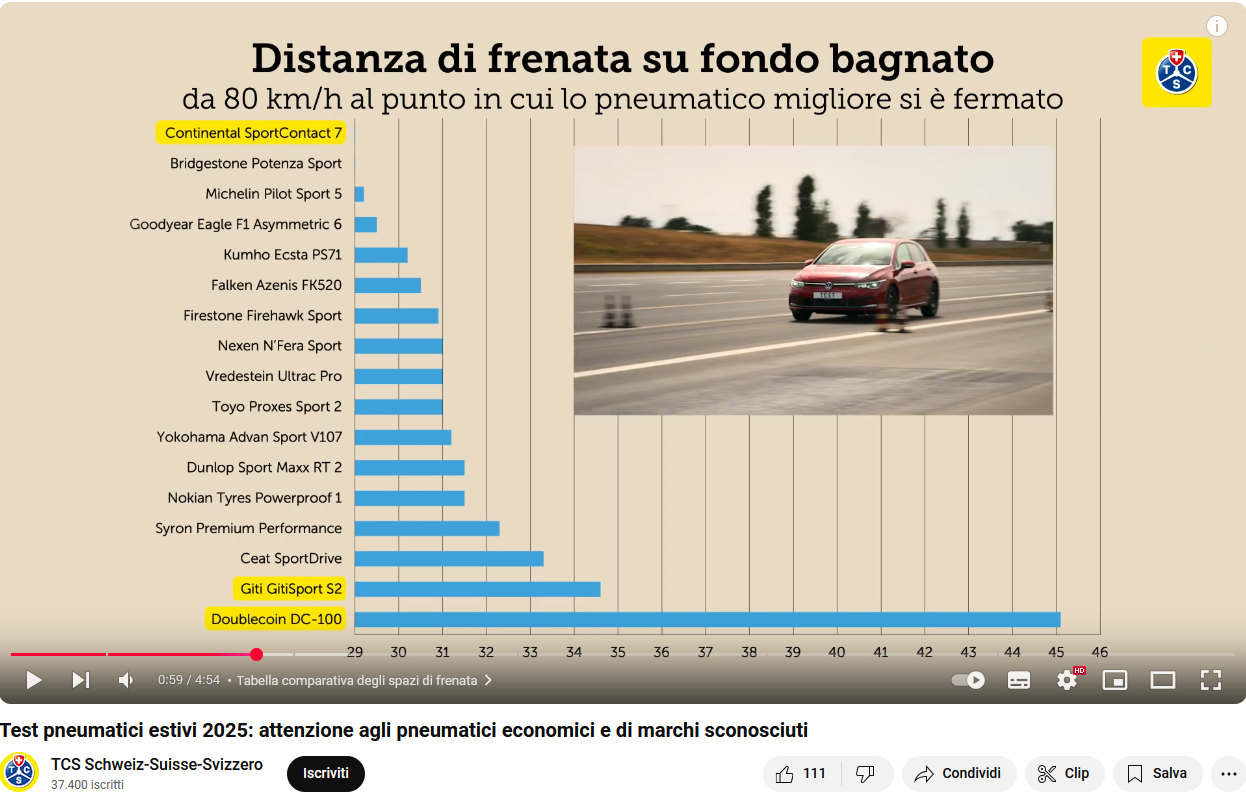
Task: Skip to the next video
Action: click(81, 680)
